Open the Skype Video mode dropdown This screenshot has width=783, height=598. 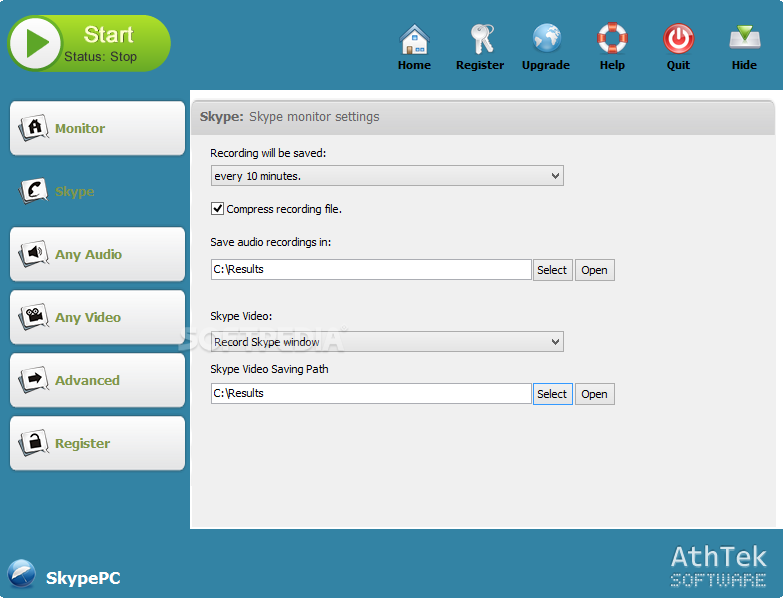click(x=387, y=342)
